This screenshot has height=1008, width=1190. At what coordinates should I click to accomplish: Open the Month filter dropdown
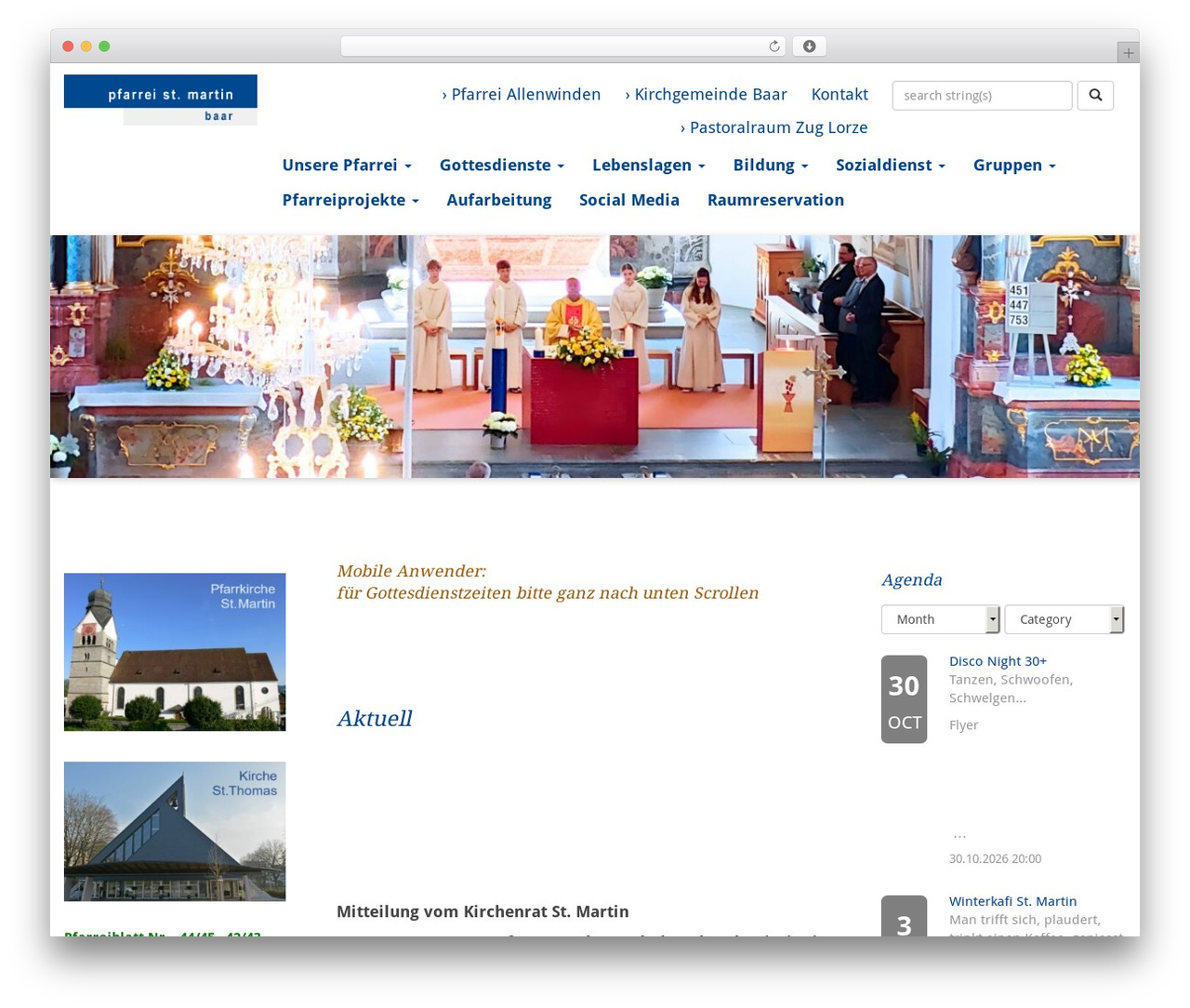pyautogui.click(x=940, y=619)
